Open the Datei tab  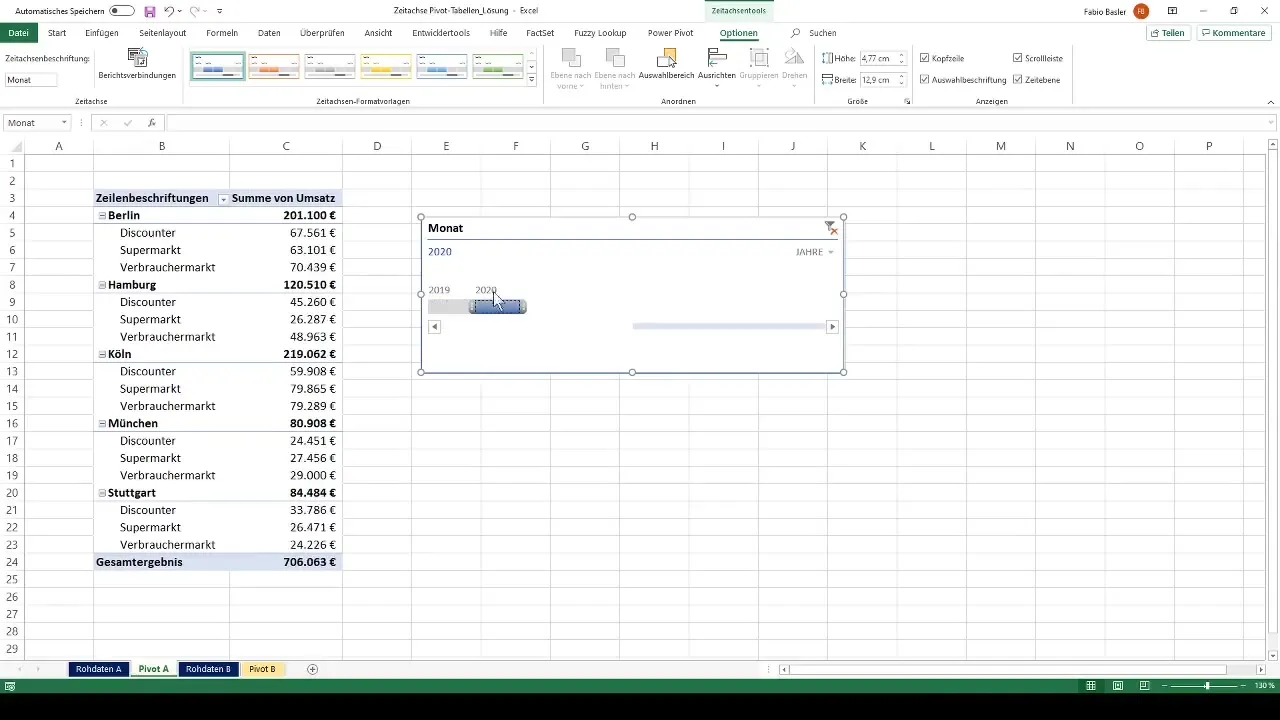18,33
